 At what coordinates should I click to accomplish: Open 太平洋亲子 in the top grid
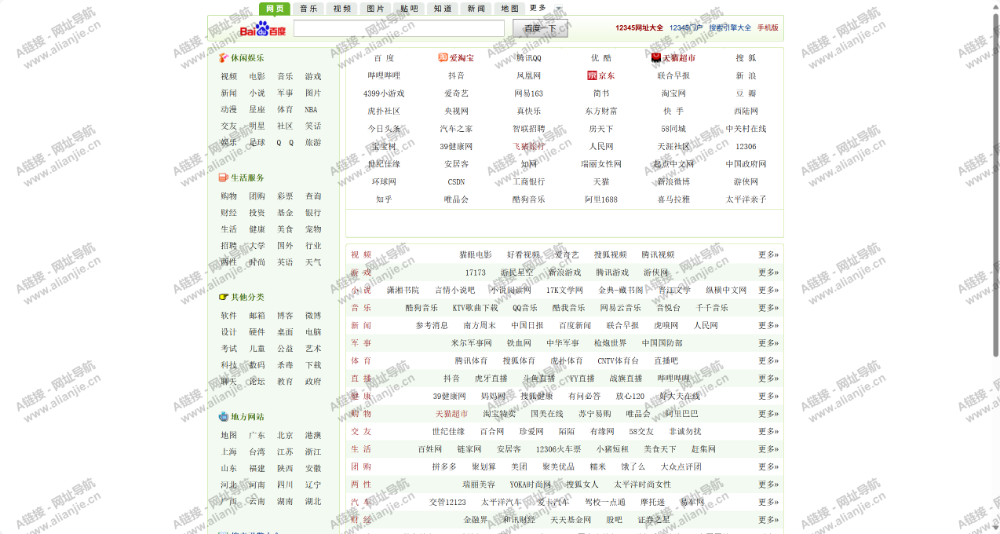(746, 200)
